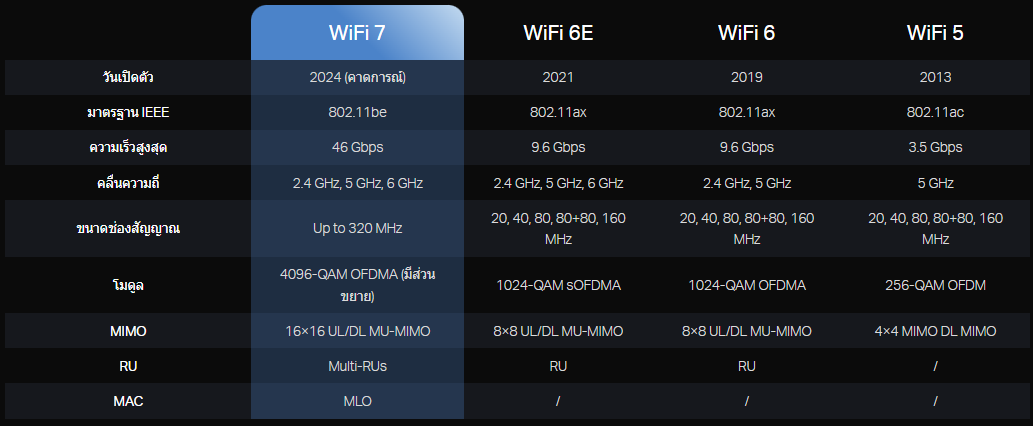
Task: Click the WiFi 6 column header
Action: (x=746, y=32)
